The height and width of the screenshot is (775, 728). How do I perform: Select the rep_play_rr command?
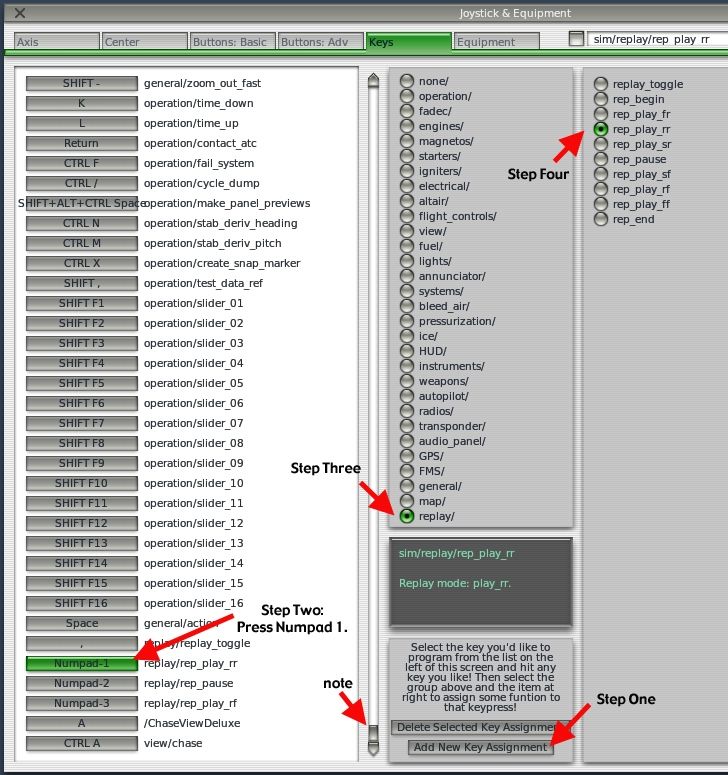point(600,129)
